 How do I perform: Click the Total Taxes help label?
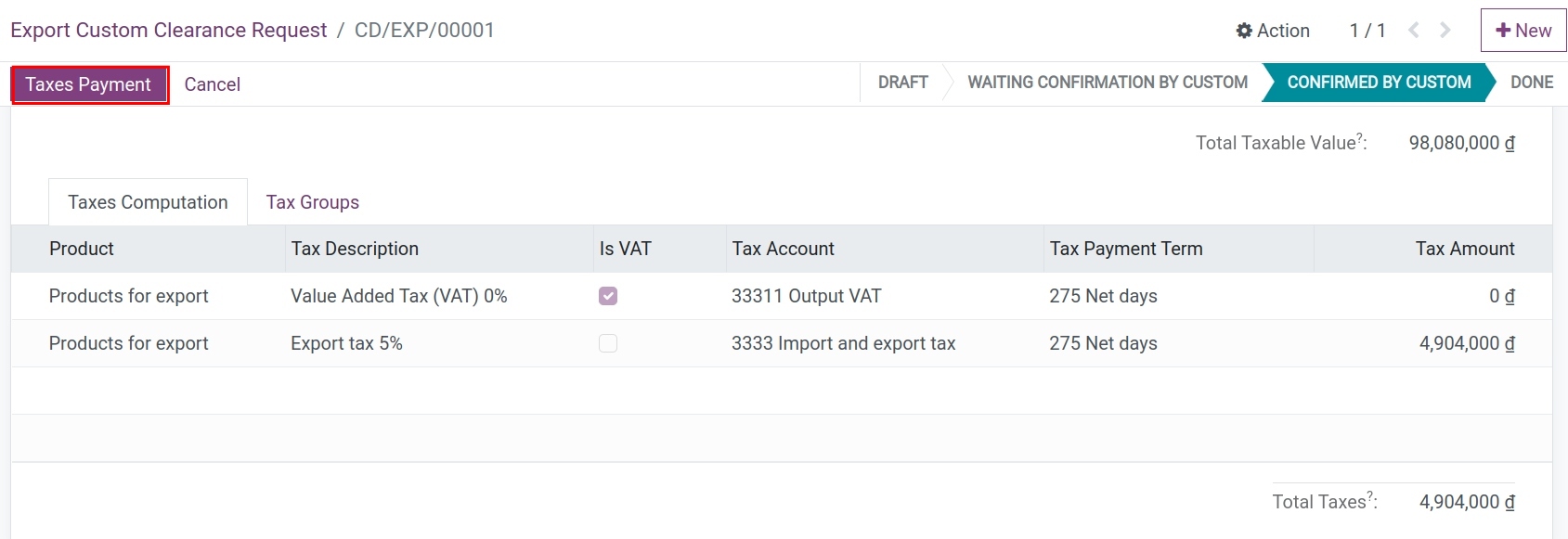1325,502
